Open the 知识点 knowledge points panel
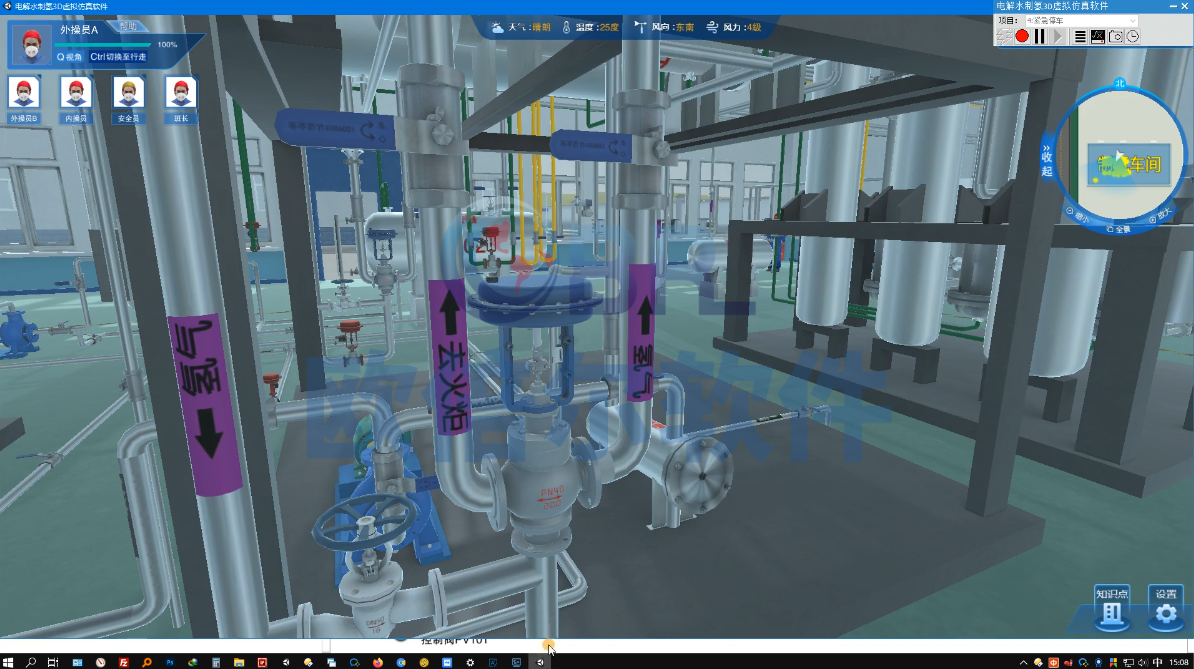 click(x=1112, y=608)
